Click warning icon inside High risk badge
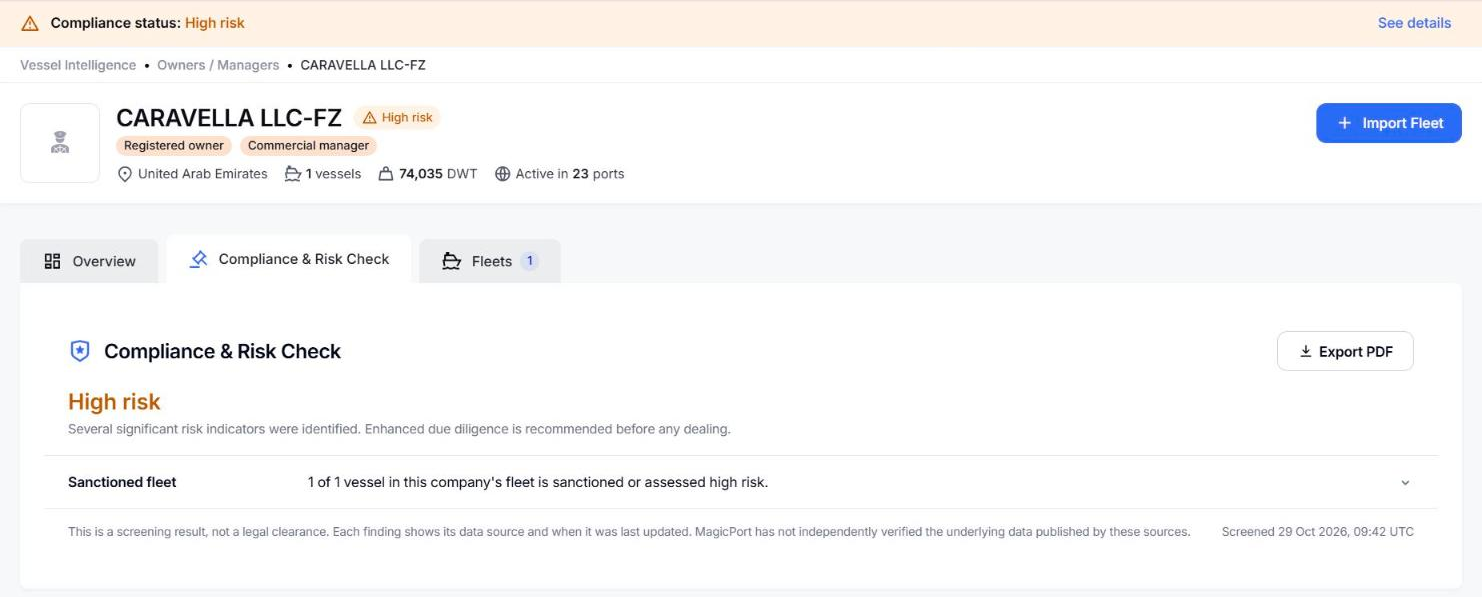The height and width of the screenshot is (597, 1482). (x=370, y=118)
